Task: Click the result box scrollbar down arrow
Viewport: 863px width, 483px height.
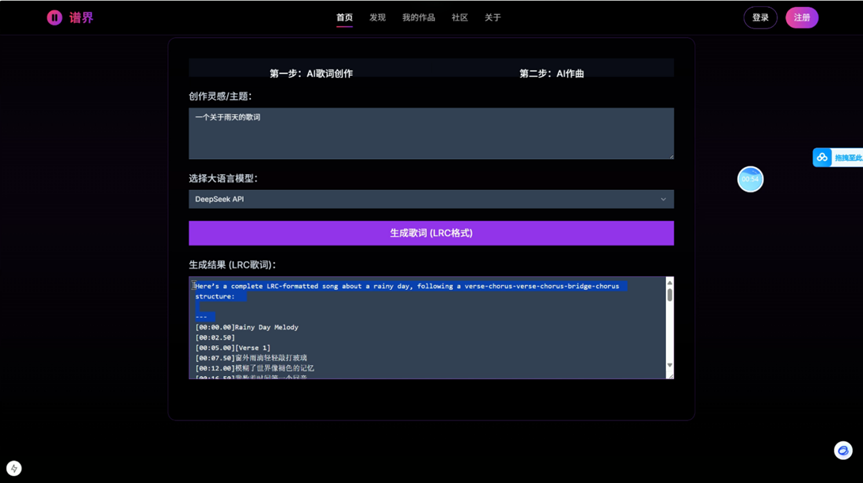Action: coord(670,365)
